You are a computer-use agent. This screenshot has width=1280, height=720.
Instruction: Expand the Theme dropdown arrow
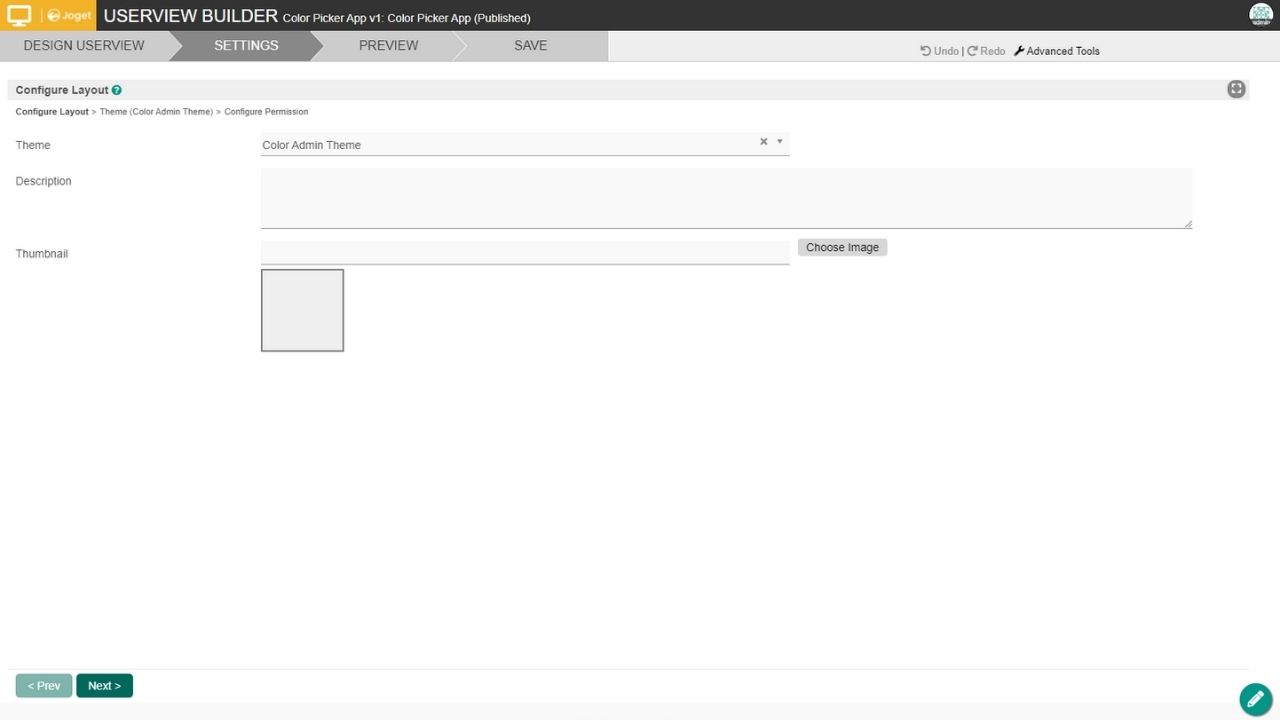tap(780, 142)
